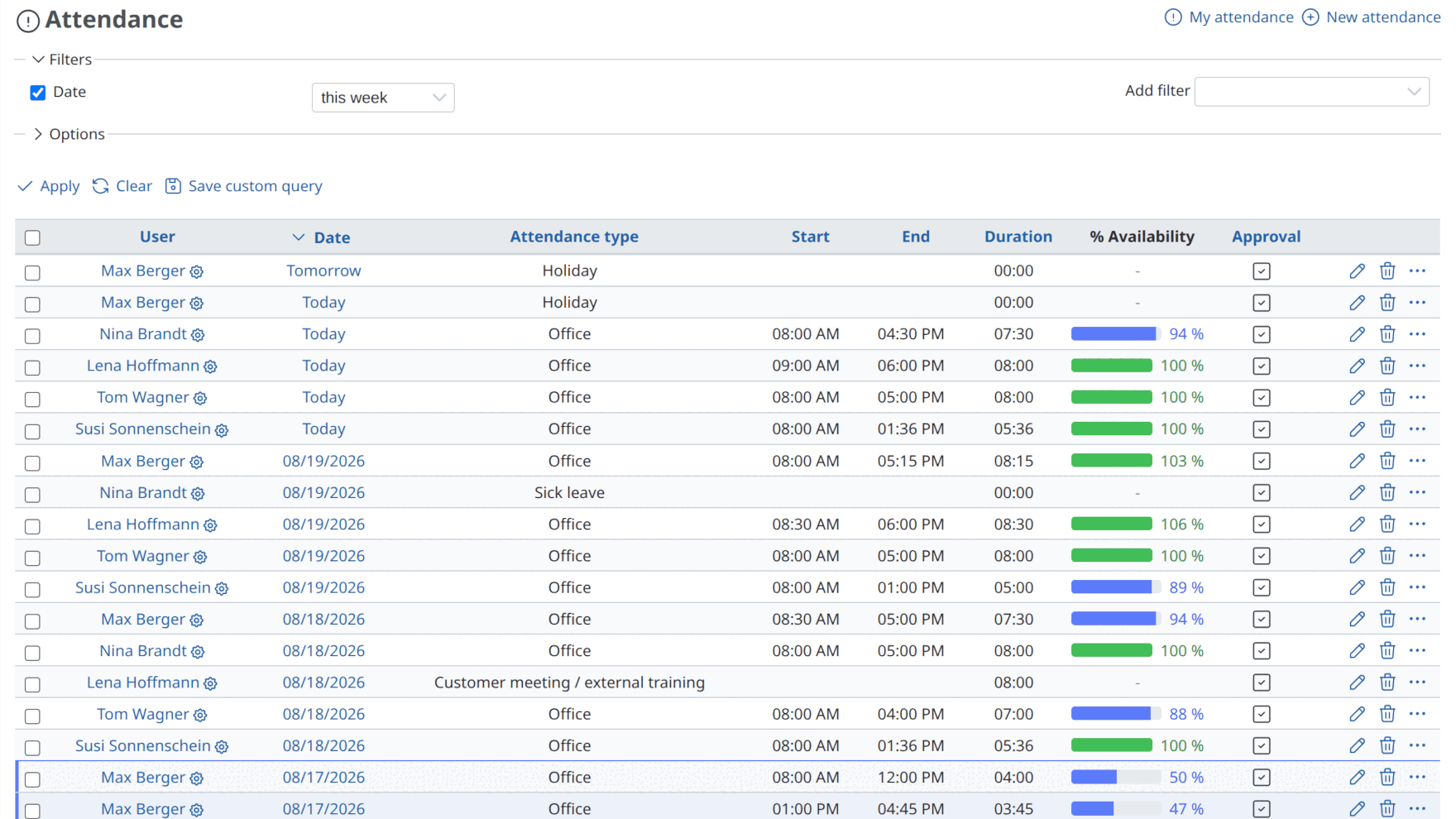Image resolution: width=1456 pixels, height=819 pixels.
Task: Sort by Duration column header
Action: click(1018, 237)
